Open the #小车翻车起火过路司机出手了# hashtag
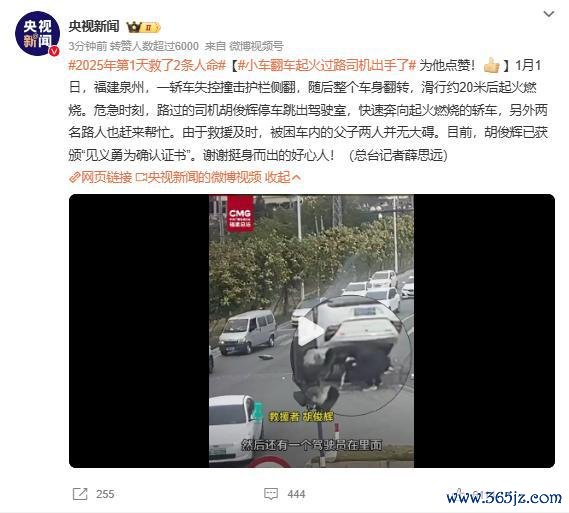Screen dimensions: 569x513 point(327,66)
